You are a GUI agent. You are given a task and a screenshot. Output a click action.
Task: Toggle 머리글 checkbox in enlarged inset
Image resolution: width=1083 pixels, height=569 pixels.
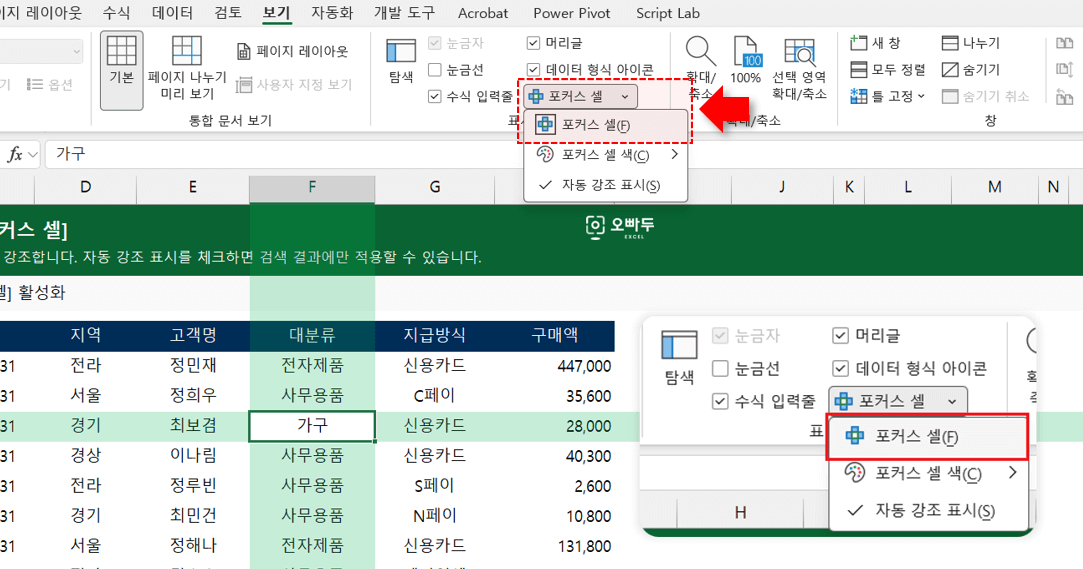[x=840, y=336]
